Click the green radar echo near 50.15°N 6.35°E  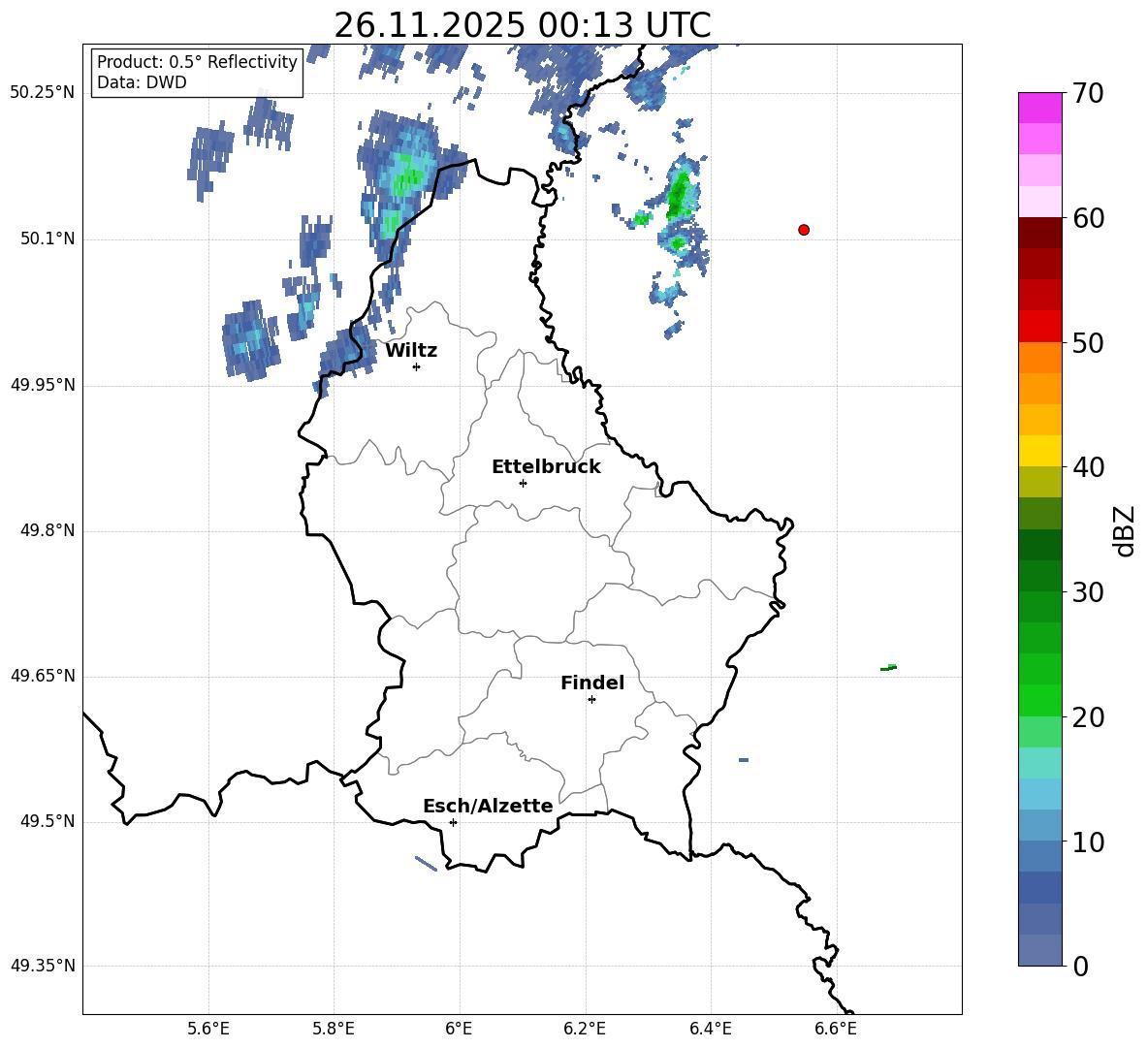[679, 195]
